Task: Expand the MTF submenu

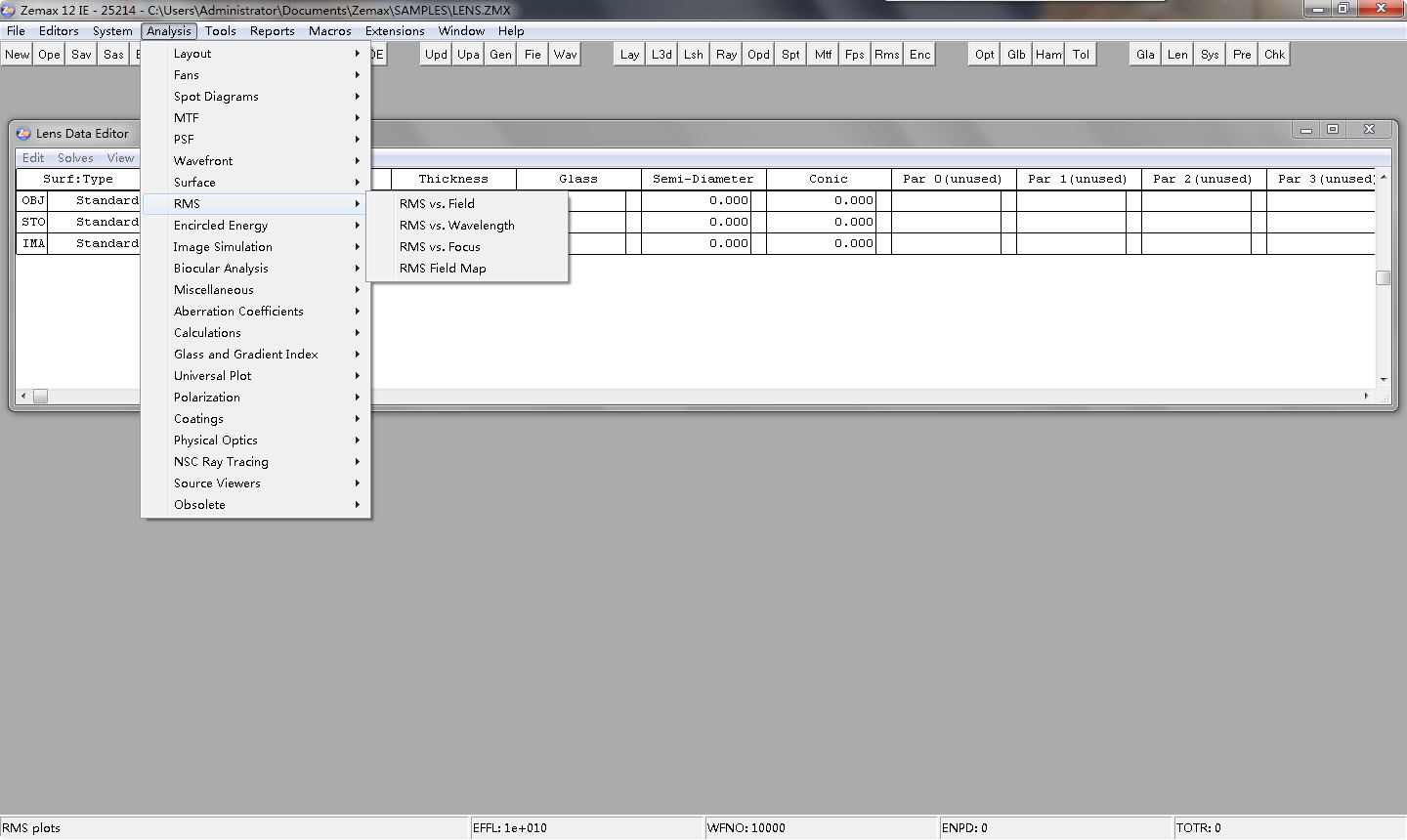Action: (255, 118)
